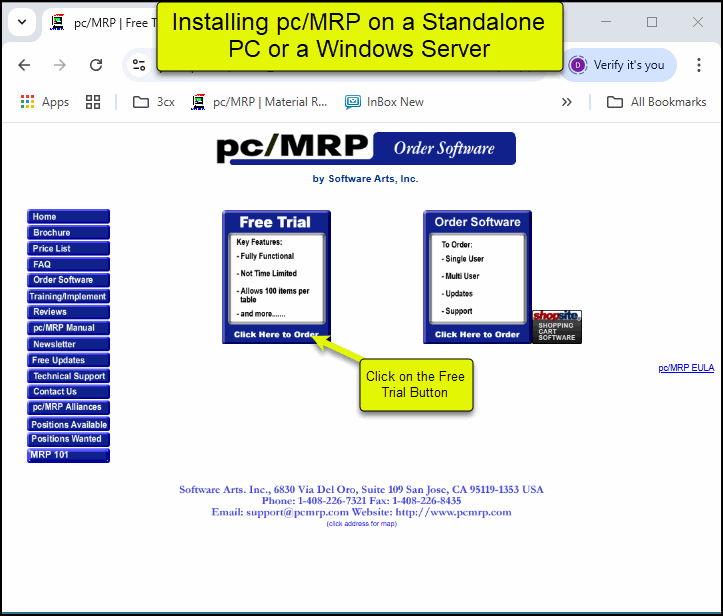Click the Phone and Fax number line
The width and height of the screenshot is (723, 616).
(x=362, y=501)
